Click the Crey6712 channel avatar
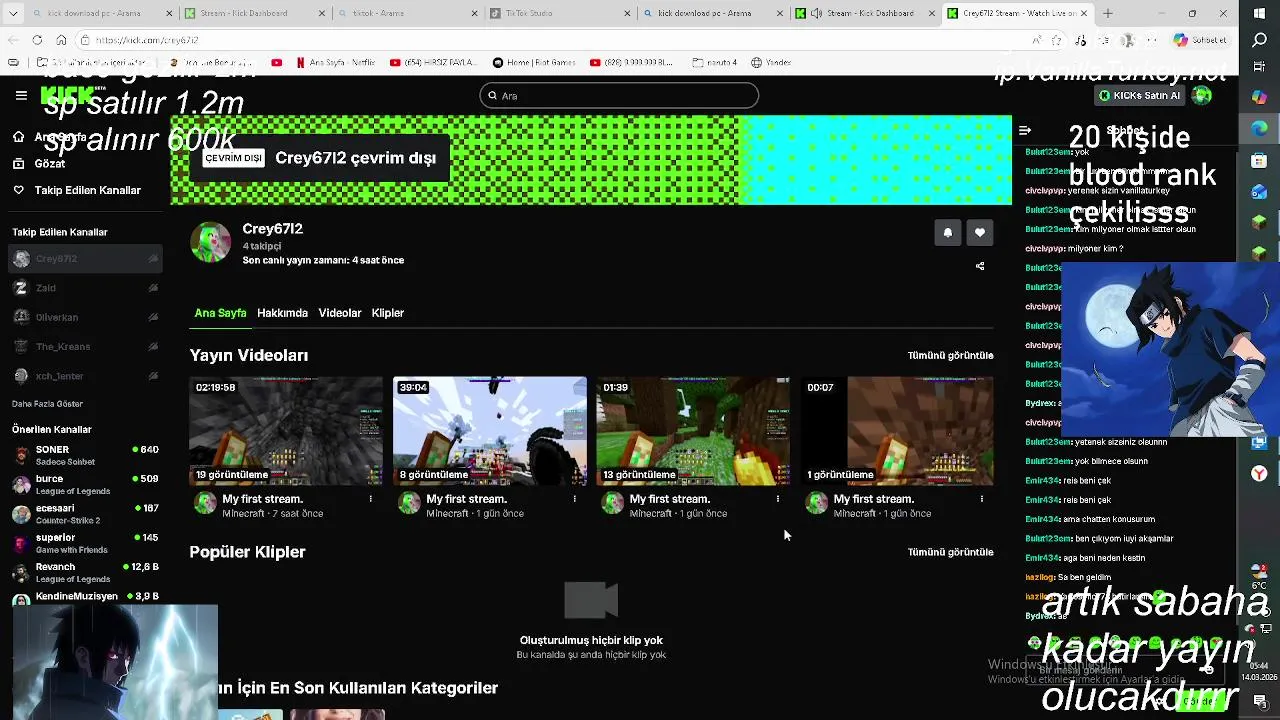Viewport: 1280px width, 720px height. 210,242
